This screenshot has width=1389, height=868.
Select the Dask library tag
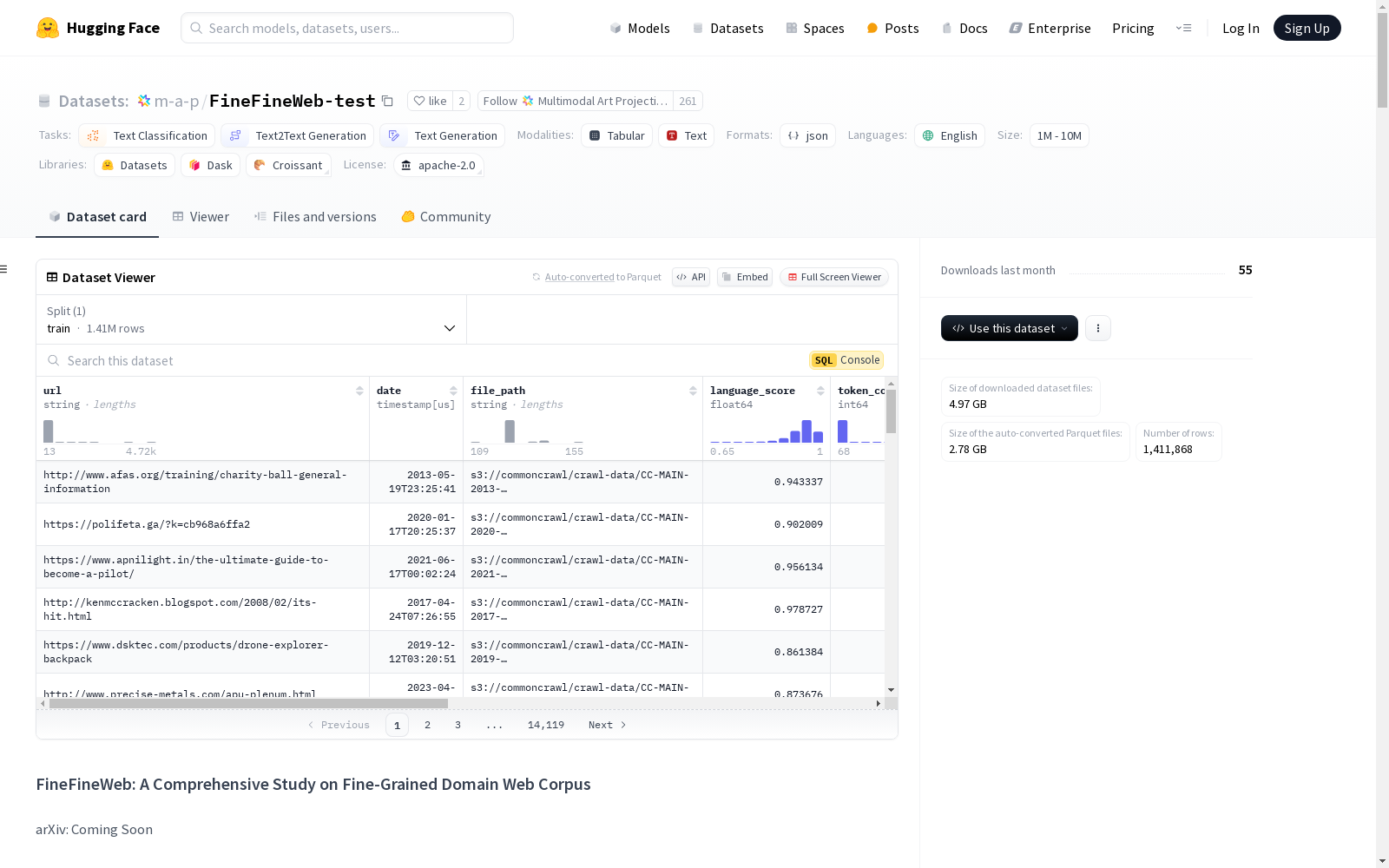(210, 165)
